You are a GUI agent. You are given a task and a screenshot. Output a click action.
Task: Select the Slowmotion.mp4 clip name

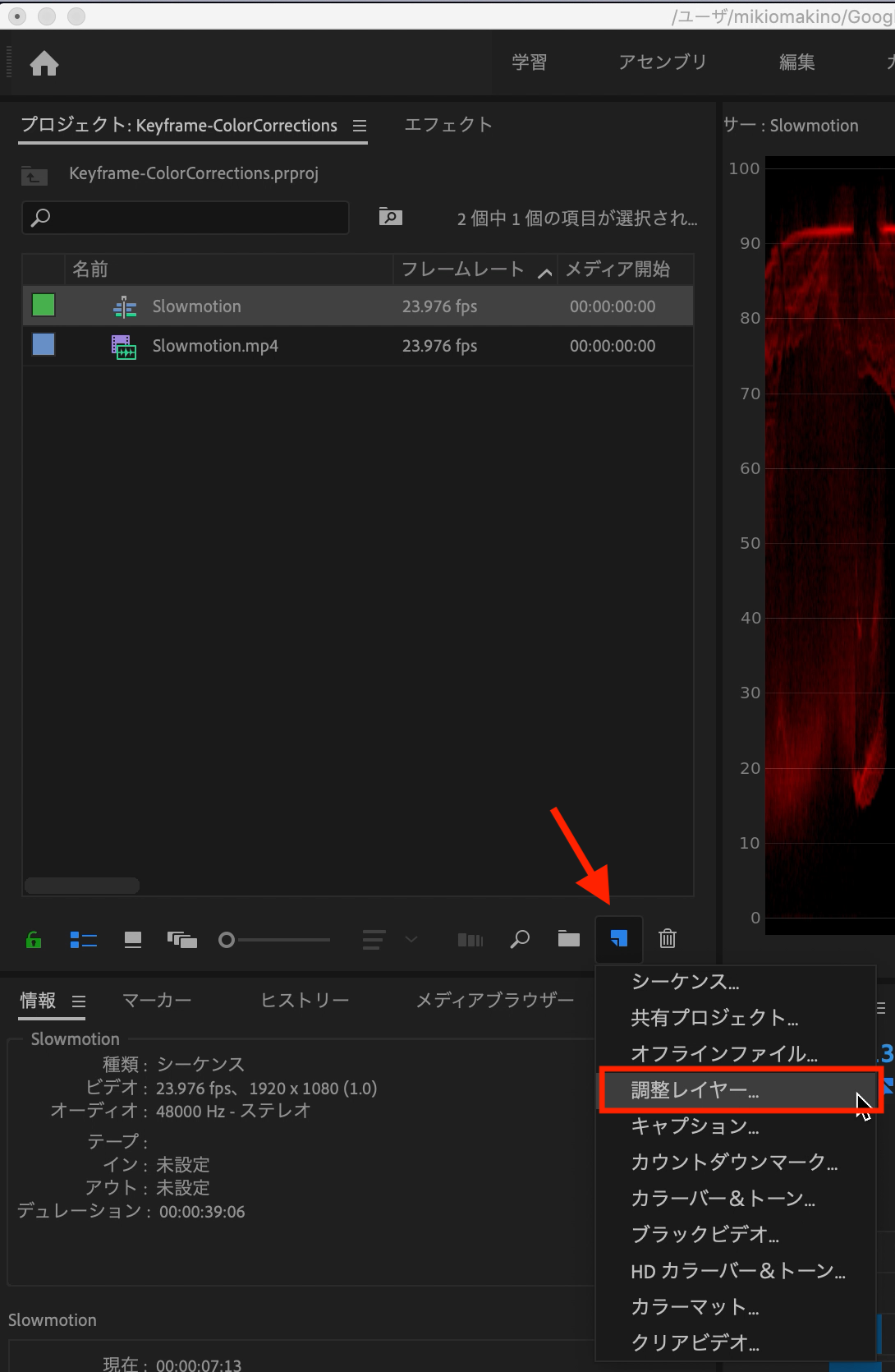point(215,346)
